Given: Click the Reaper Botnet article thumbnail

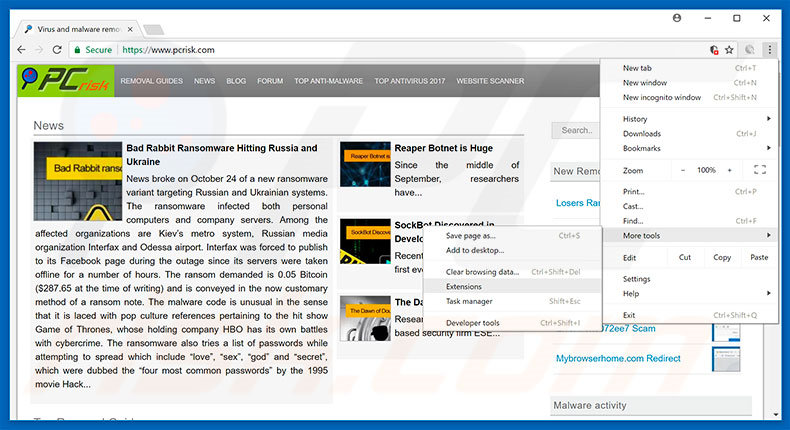Looking at the screenshot, I should click(365, 164).
